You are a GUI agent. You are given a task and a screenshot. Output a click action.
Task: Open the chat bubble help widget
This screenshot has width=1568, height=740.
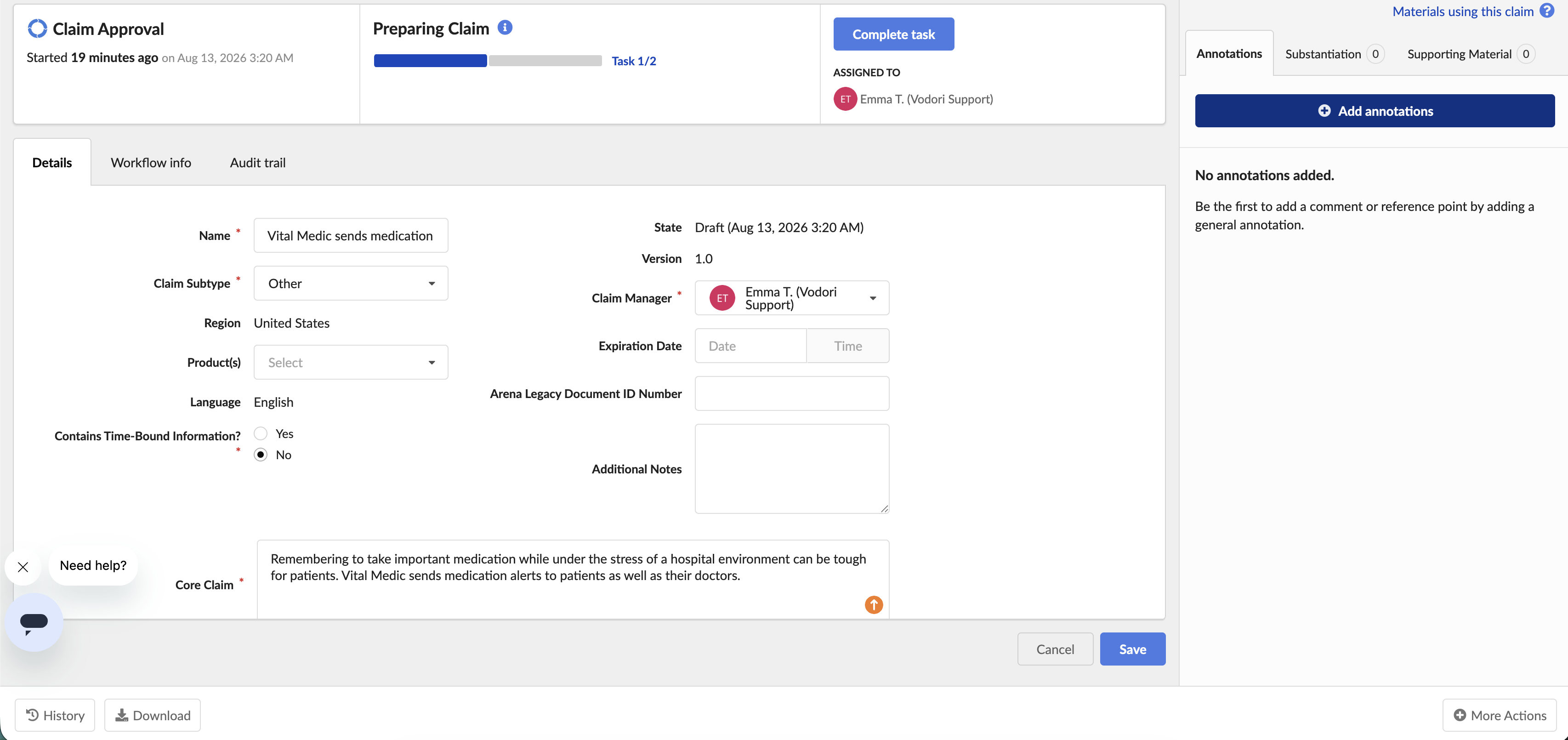pyautogui.click(x=34, y=622)
